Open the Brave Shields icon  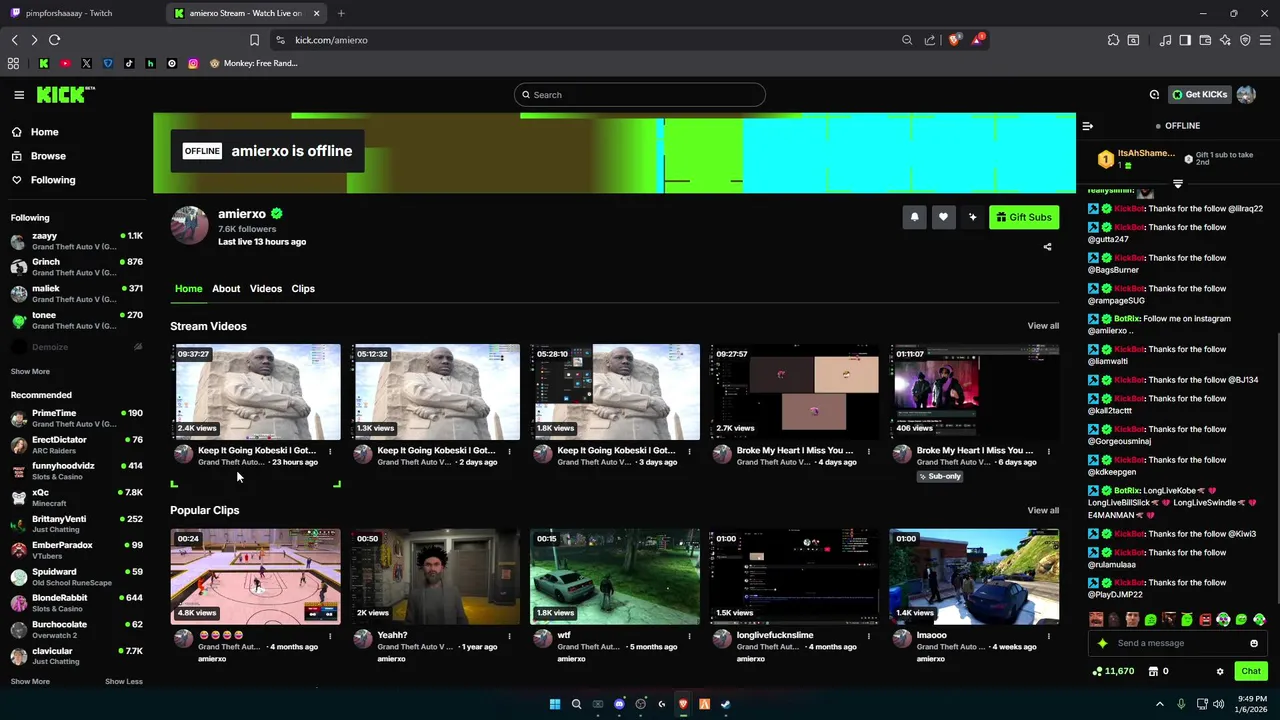(x=955, y=40)
